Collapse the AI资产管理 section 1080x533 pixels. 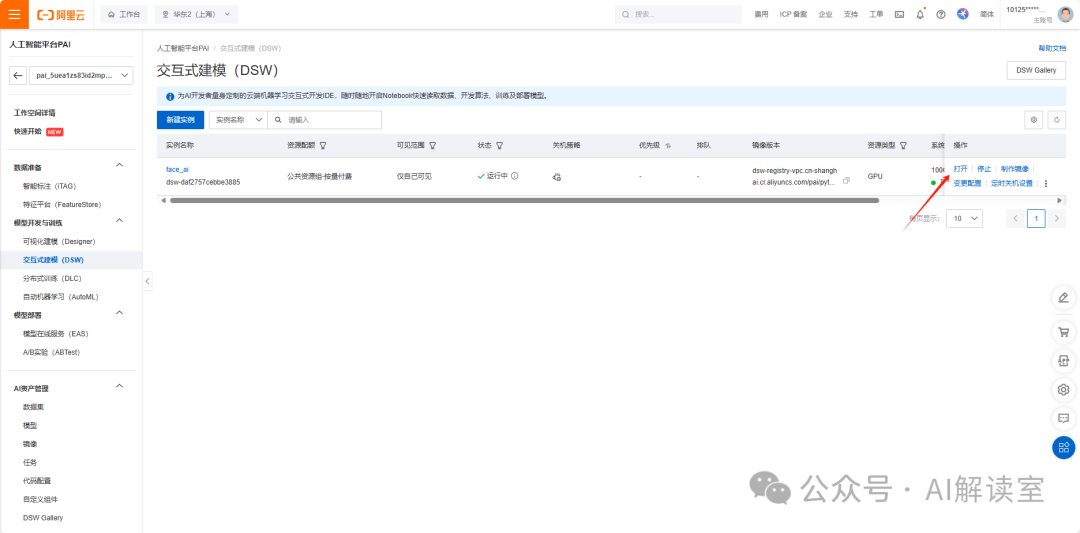pos(119,386)
